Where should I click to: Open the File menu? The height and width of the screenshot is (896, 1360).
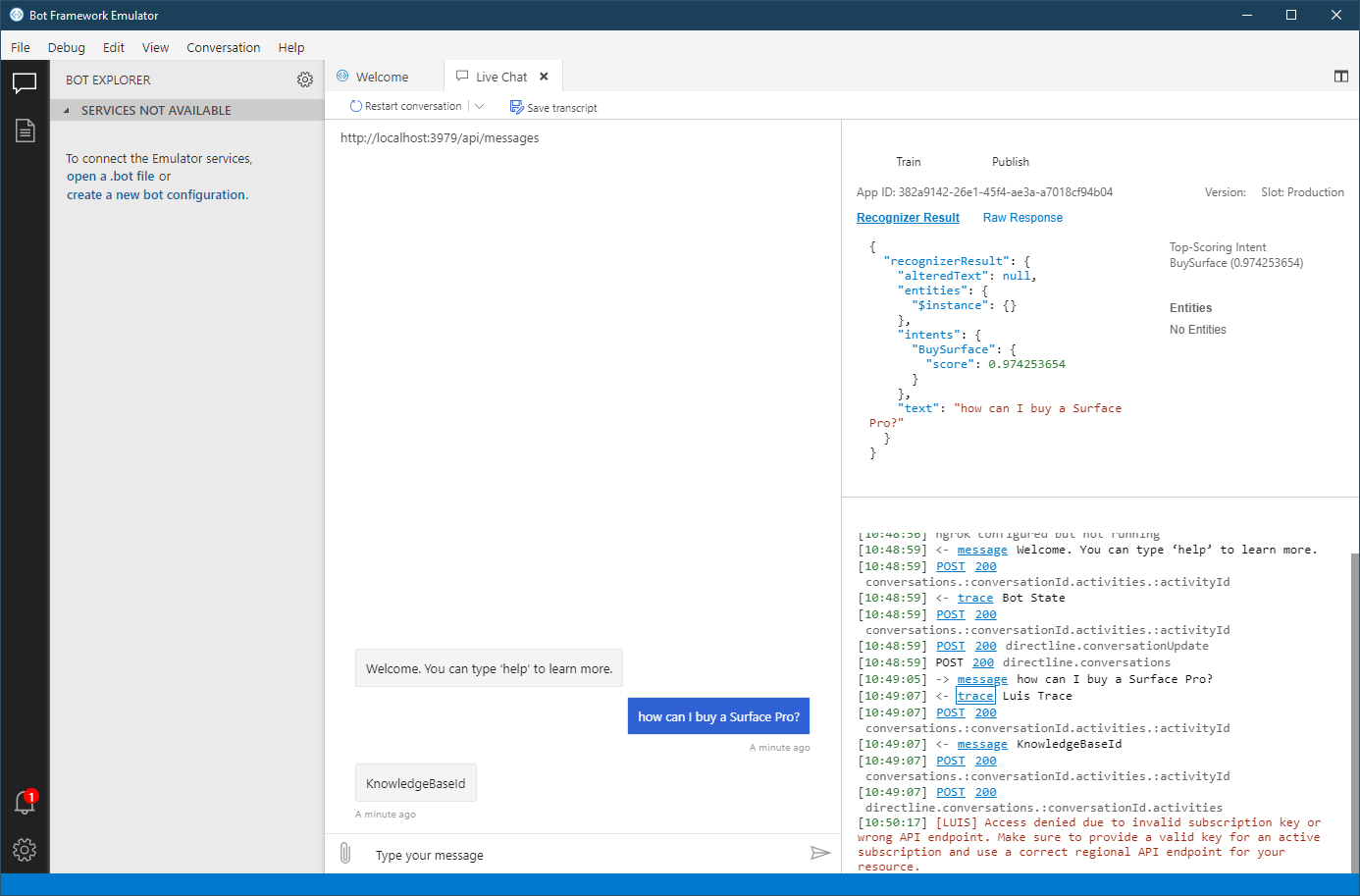[21, 47]
